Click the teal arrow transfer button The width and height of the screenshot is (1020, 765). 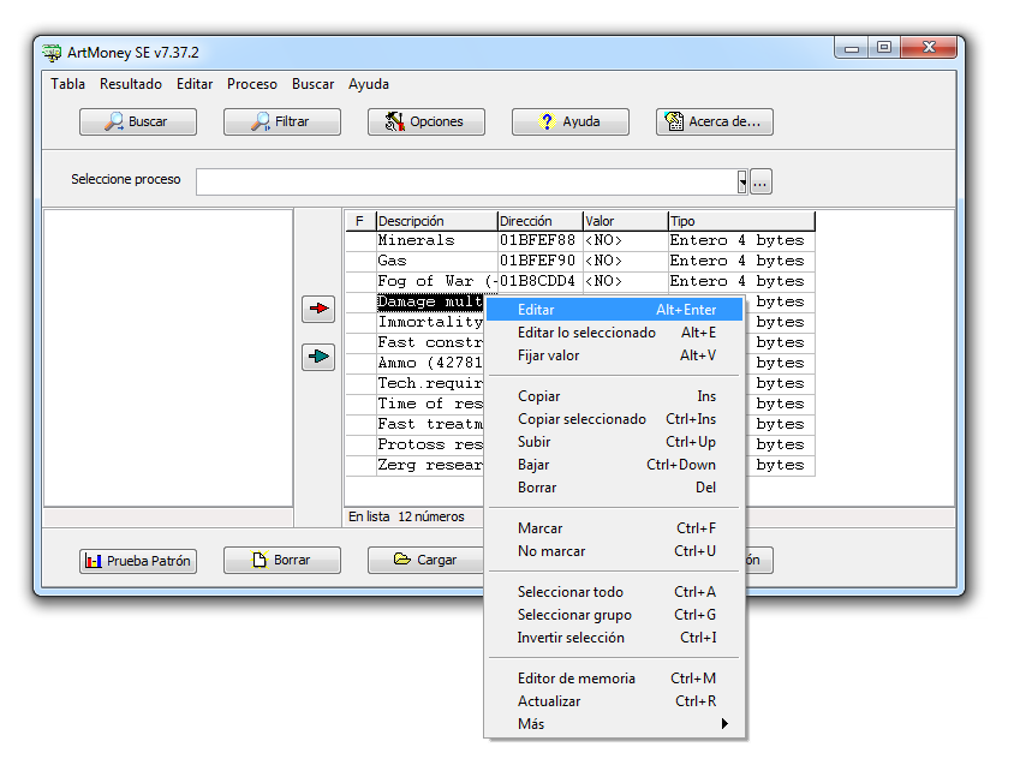pos(318,356)
